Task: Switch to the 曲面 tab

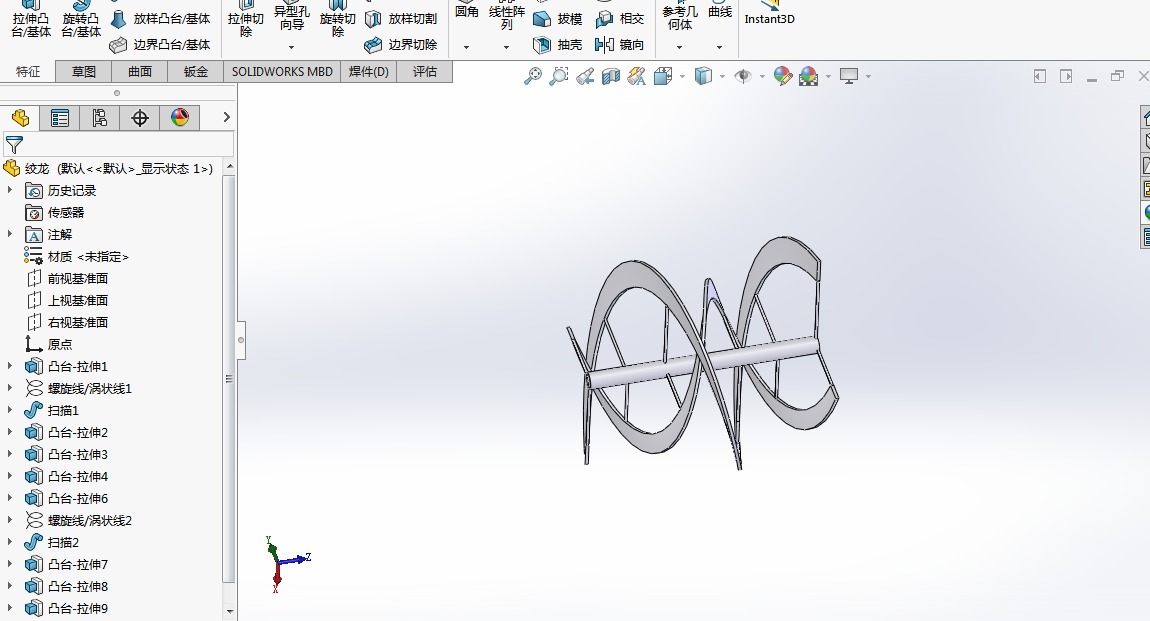Action: click(x=140, y=72)
